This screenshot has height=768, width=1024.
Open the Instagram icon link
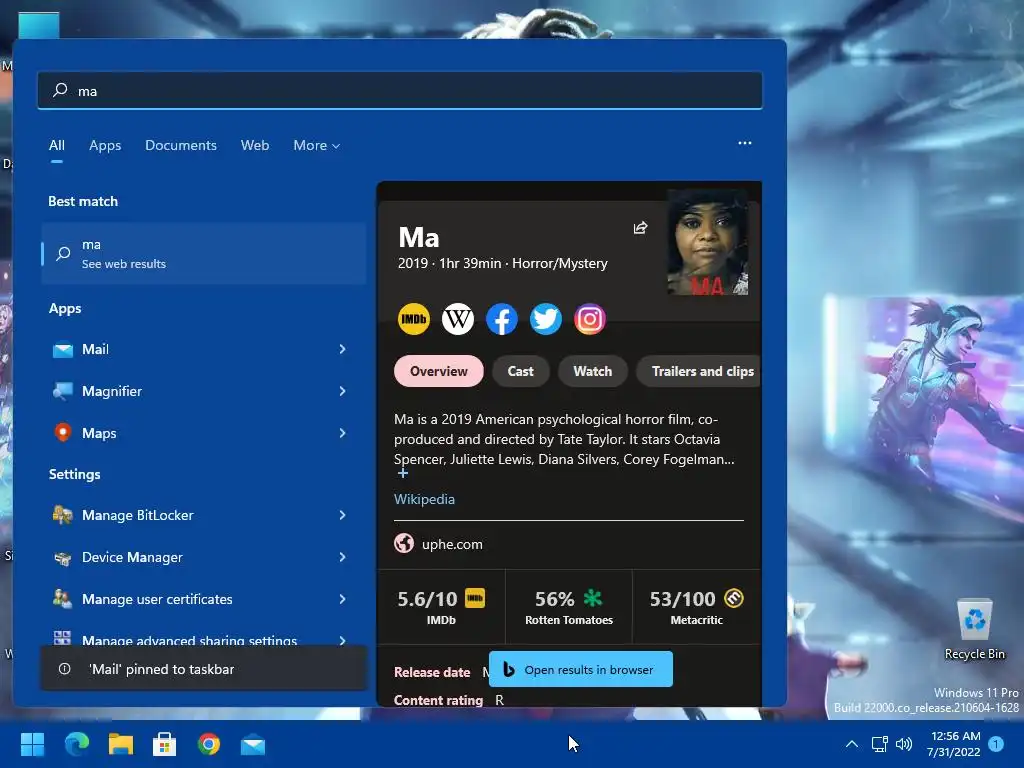coord(590,319)
